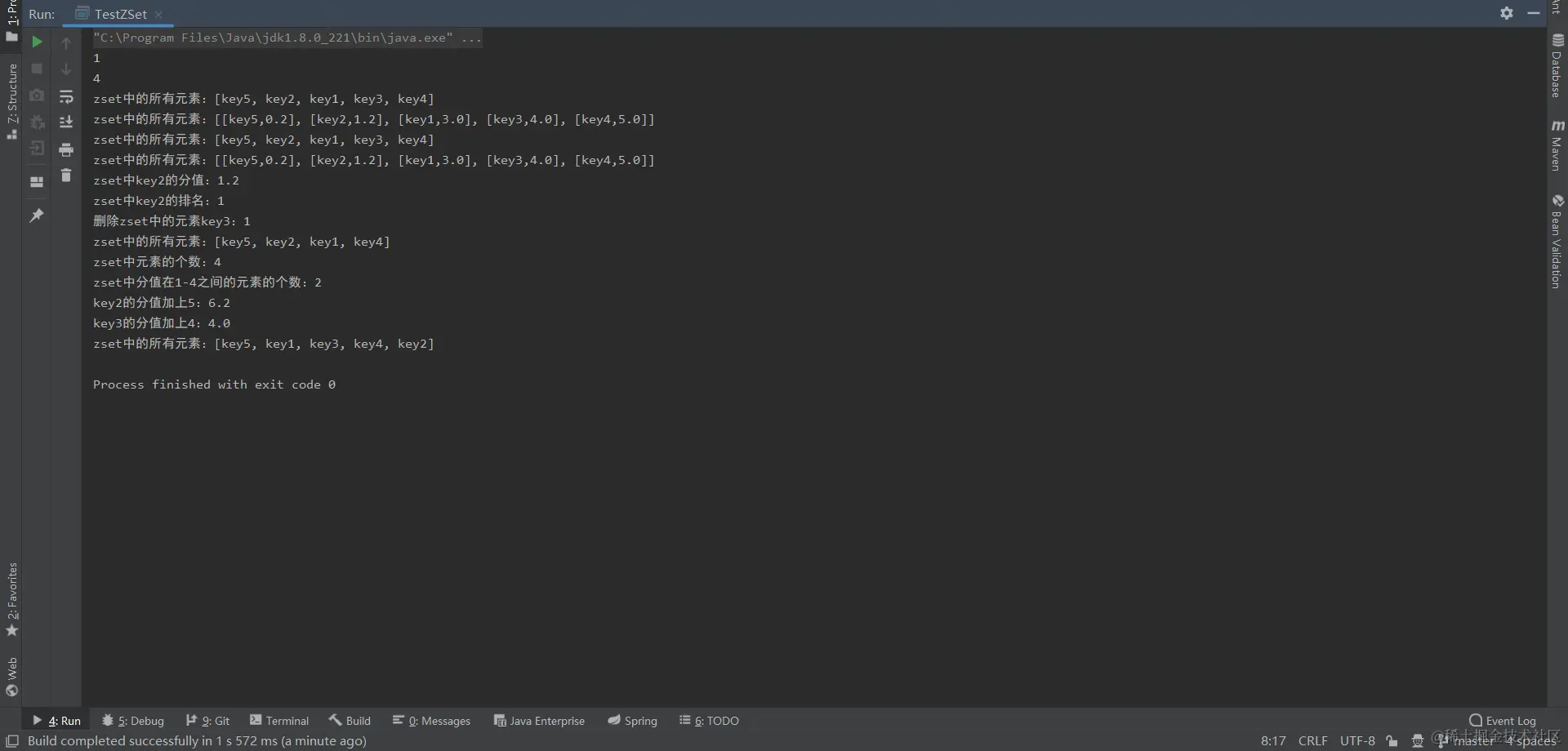Click the 'zset中key2的分值: 1.2' output line

pyautogui.click(x=166, y=180)
